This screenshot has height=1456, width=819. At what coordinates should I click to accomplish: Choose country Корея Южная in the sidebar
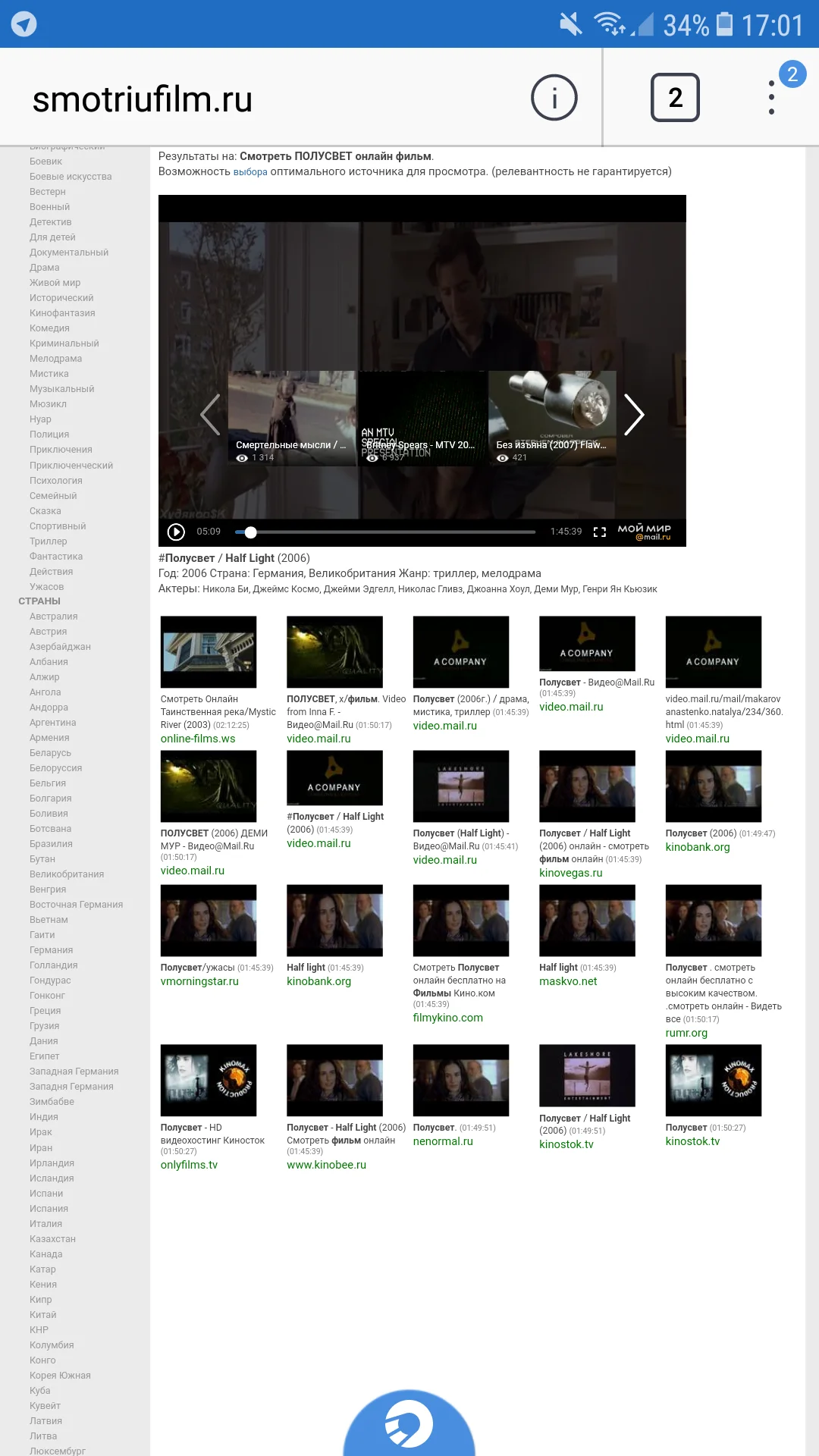60,1376
